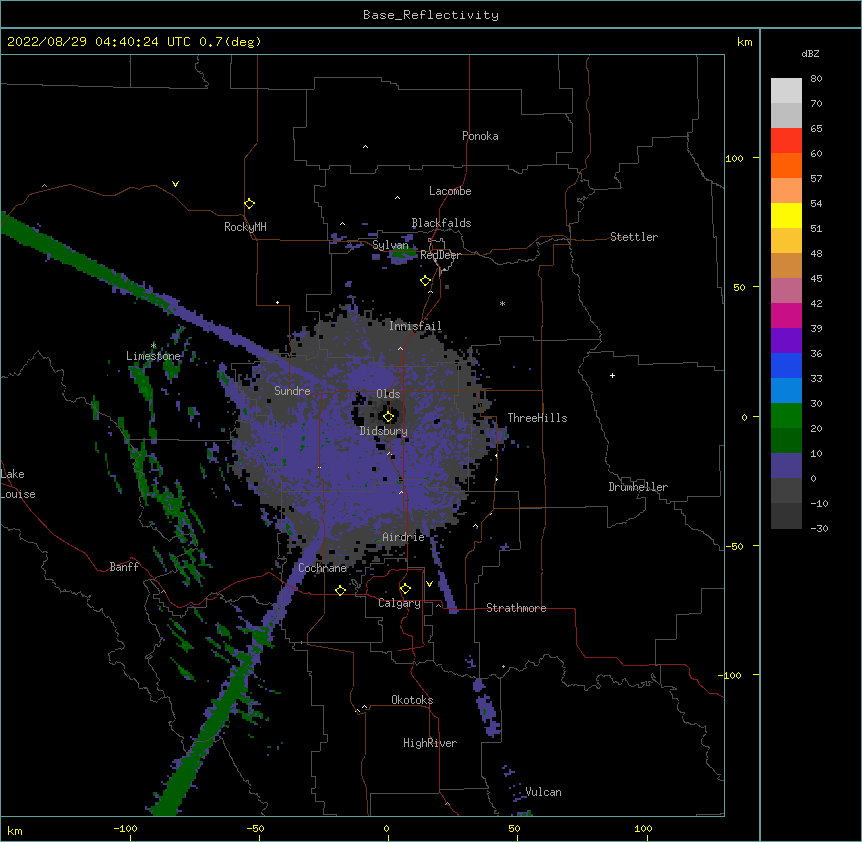
Task: Click the Cochrane town label
Action: (323, 568)
